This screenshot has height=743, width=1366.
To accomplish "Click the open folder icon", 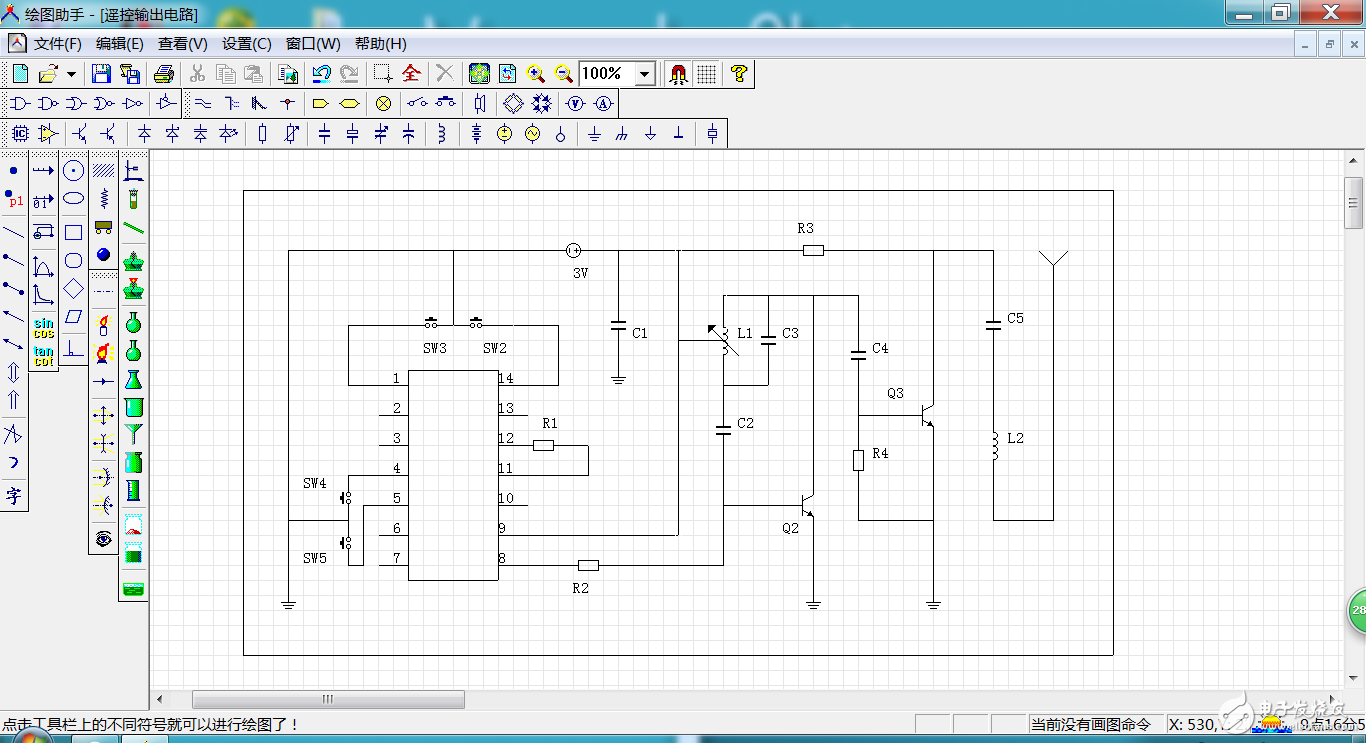I will point(47,73).
